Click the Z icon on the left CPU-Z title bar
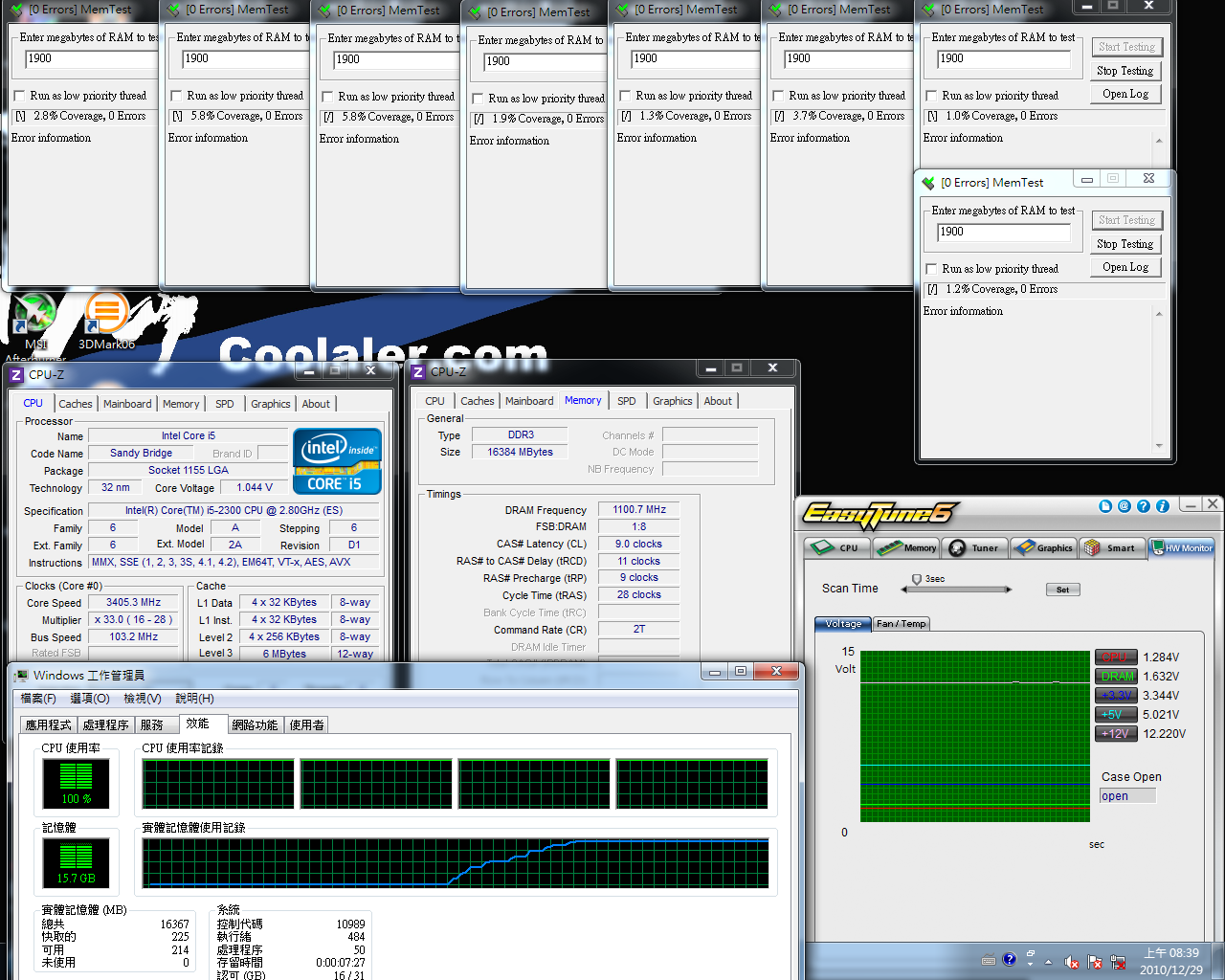This screenshot has width=1225, height=980. (x=16, y=375)
